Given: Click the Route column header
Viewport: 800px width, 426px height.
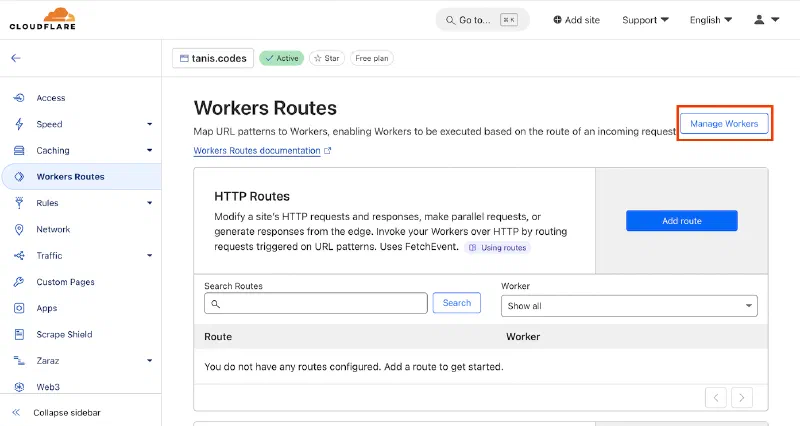Looking at the screenshot, I should 218,337.
